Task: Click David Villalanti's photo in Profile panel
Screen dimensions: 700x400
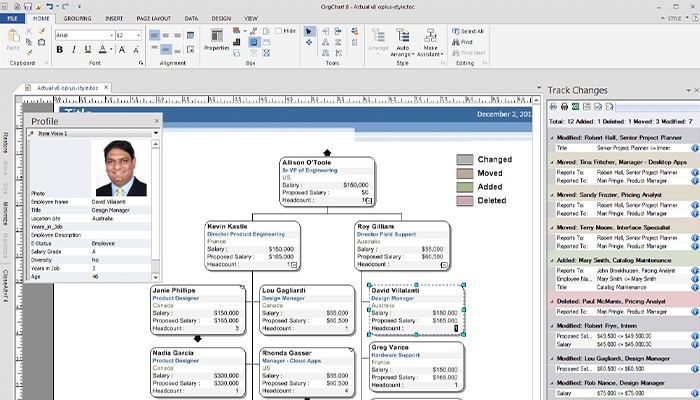Action: point(120,167)
